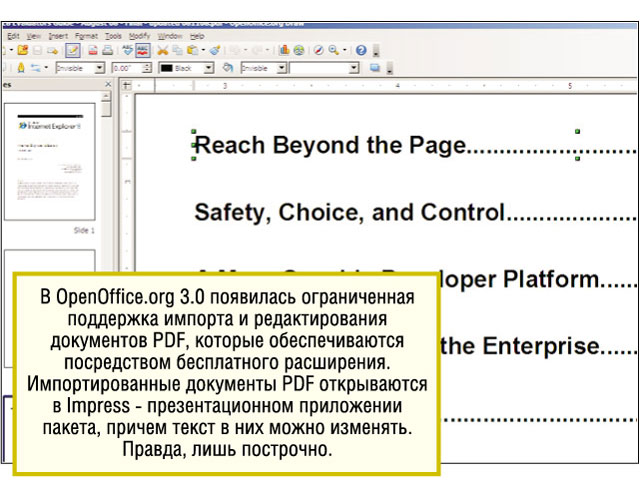The image size is (640, 482).
Task: Click the Print icon
Action: click(107, 50)
